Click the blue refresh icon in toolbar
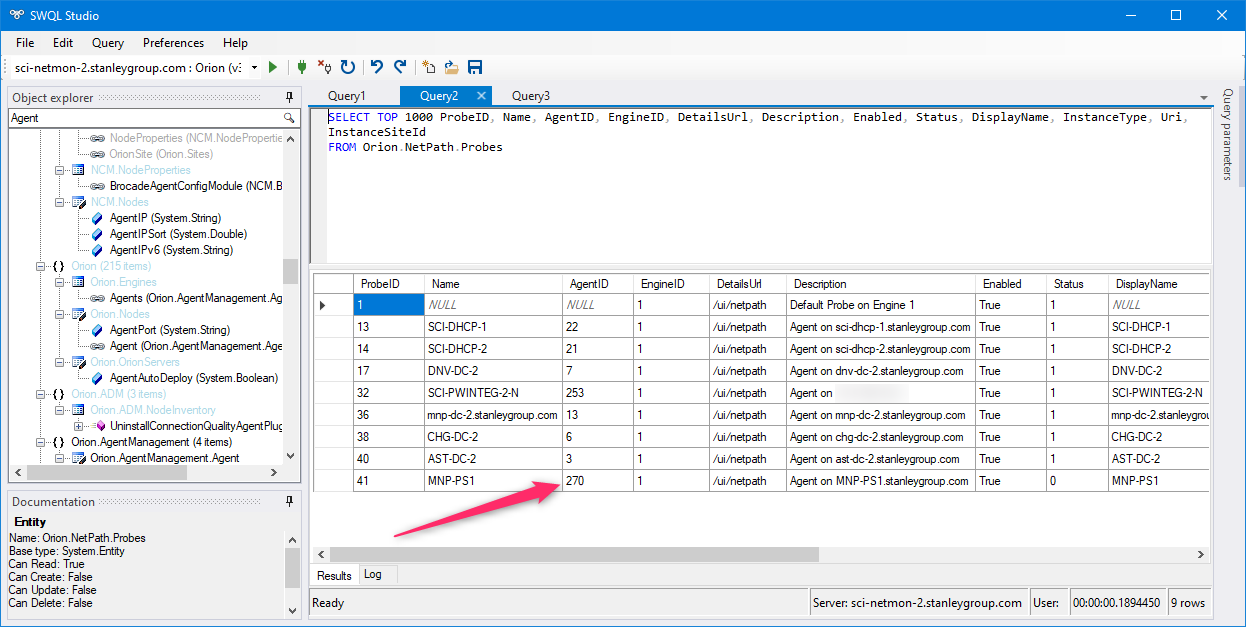The image size is (1246, 627). [x=348, y=67]
